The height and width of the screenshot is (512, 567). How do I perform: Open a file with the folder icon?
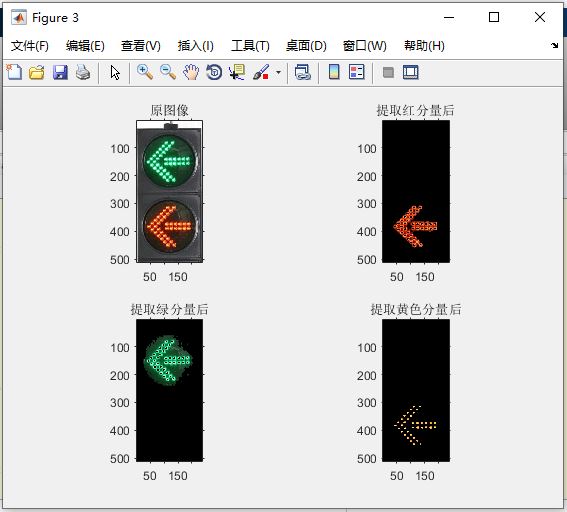click(x=37, y=72)
